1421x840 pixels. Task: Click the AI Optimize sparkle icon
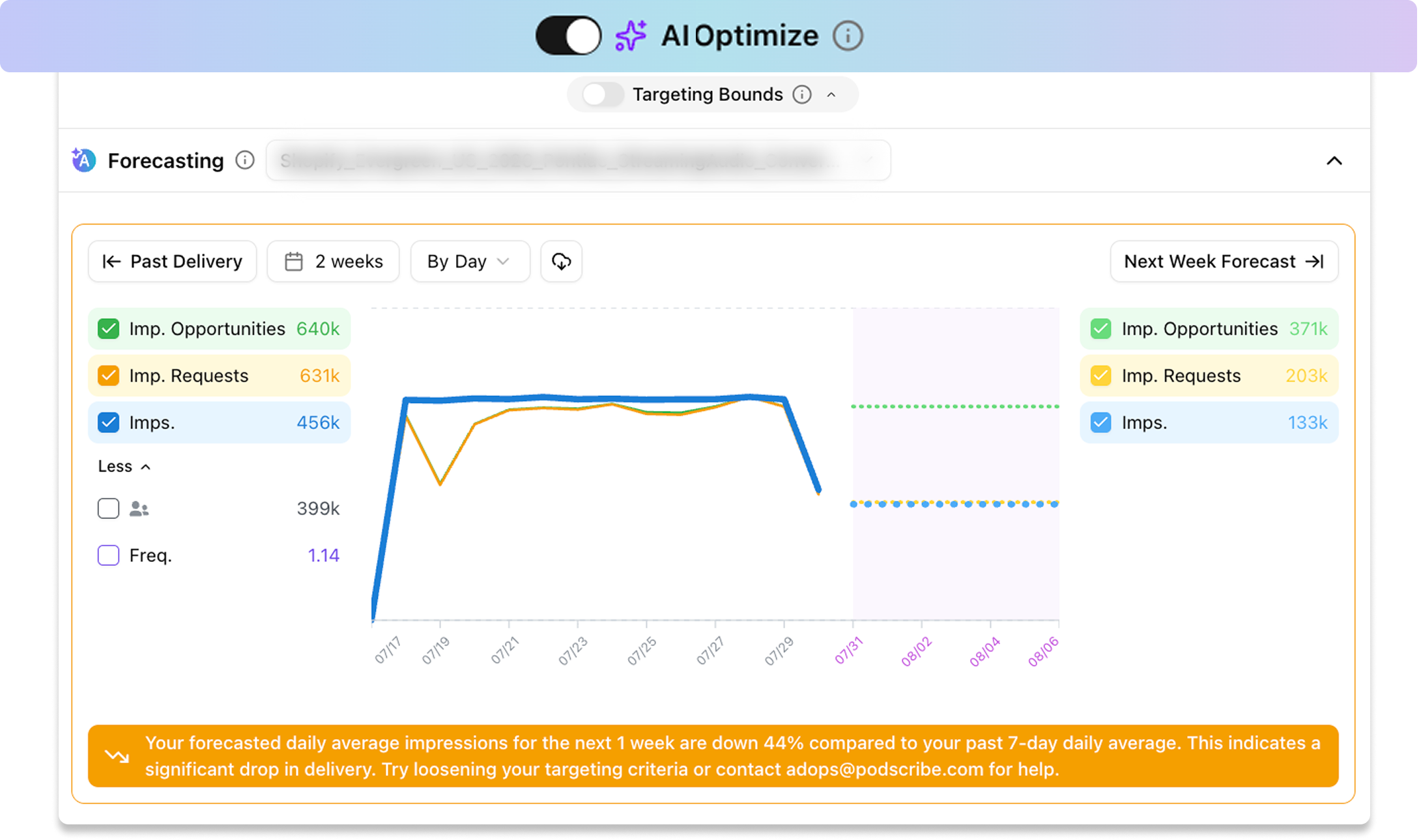[631, 36]
